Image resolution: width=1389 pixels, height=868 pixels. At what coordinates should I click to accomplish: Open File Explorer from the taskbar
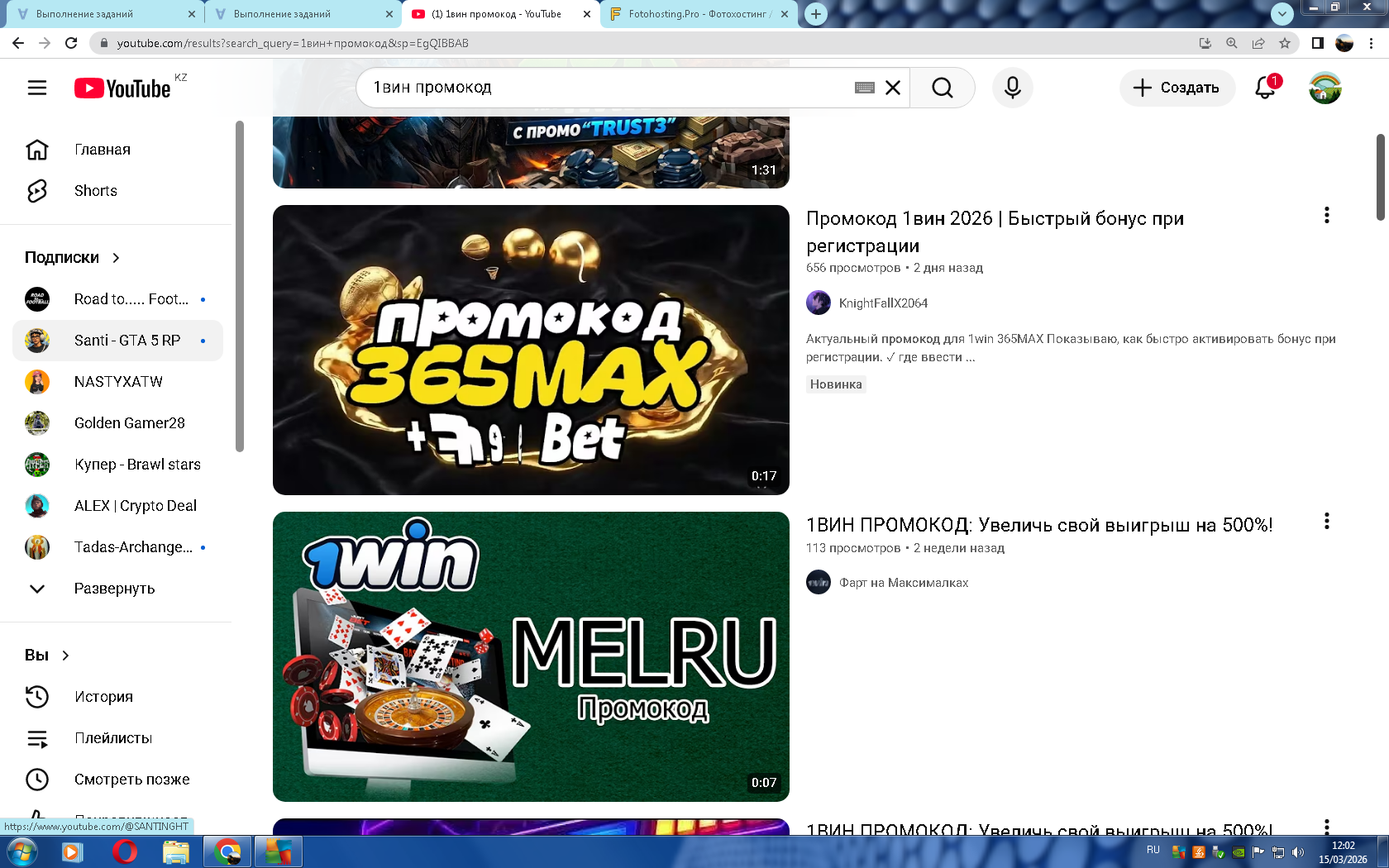[x=176, y=851]
